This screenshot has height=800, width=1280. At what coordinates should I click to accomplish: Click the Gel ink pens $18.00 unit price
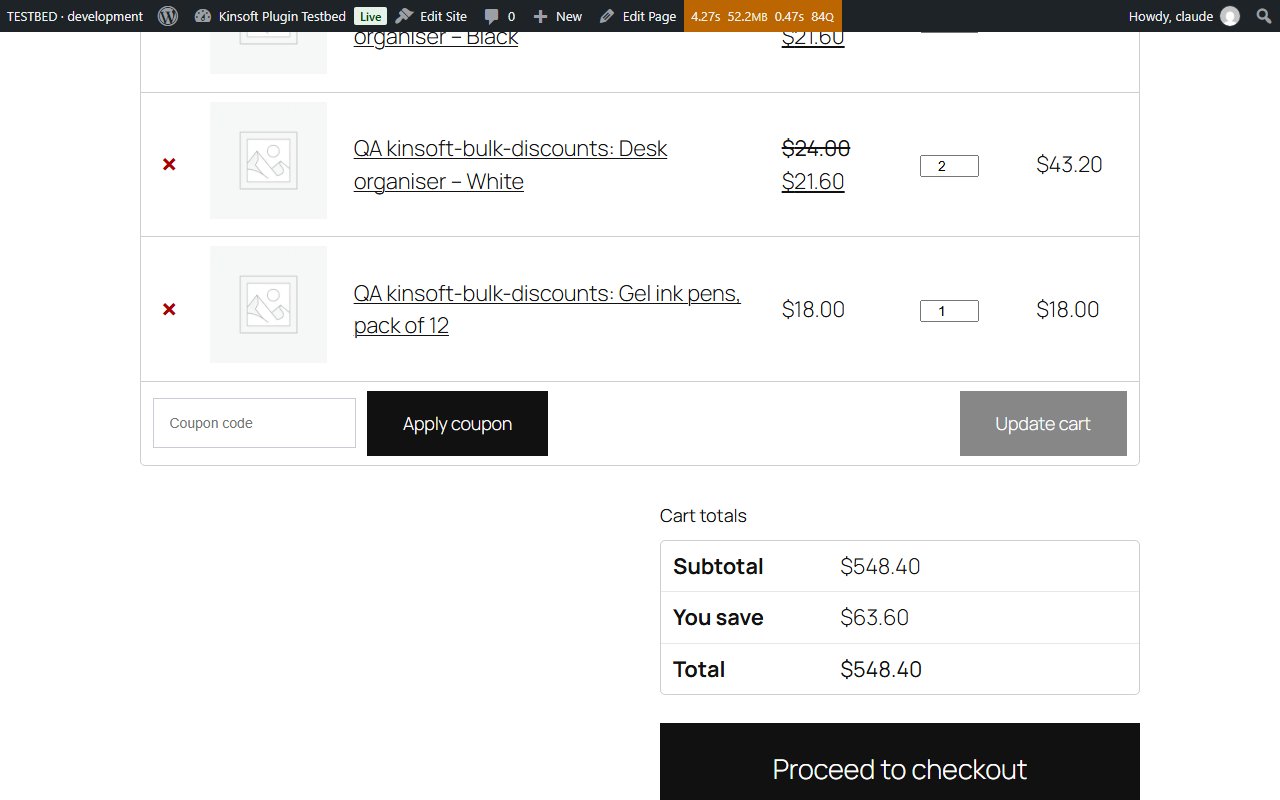813,309
